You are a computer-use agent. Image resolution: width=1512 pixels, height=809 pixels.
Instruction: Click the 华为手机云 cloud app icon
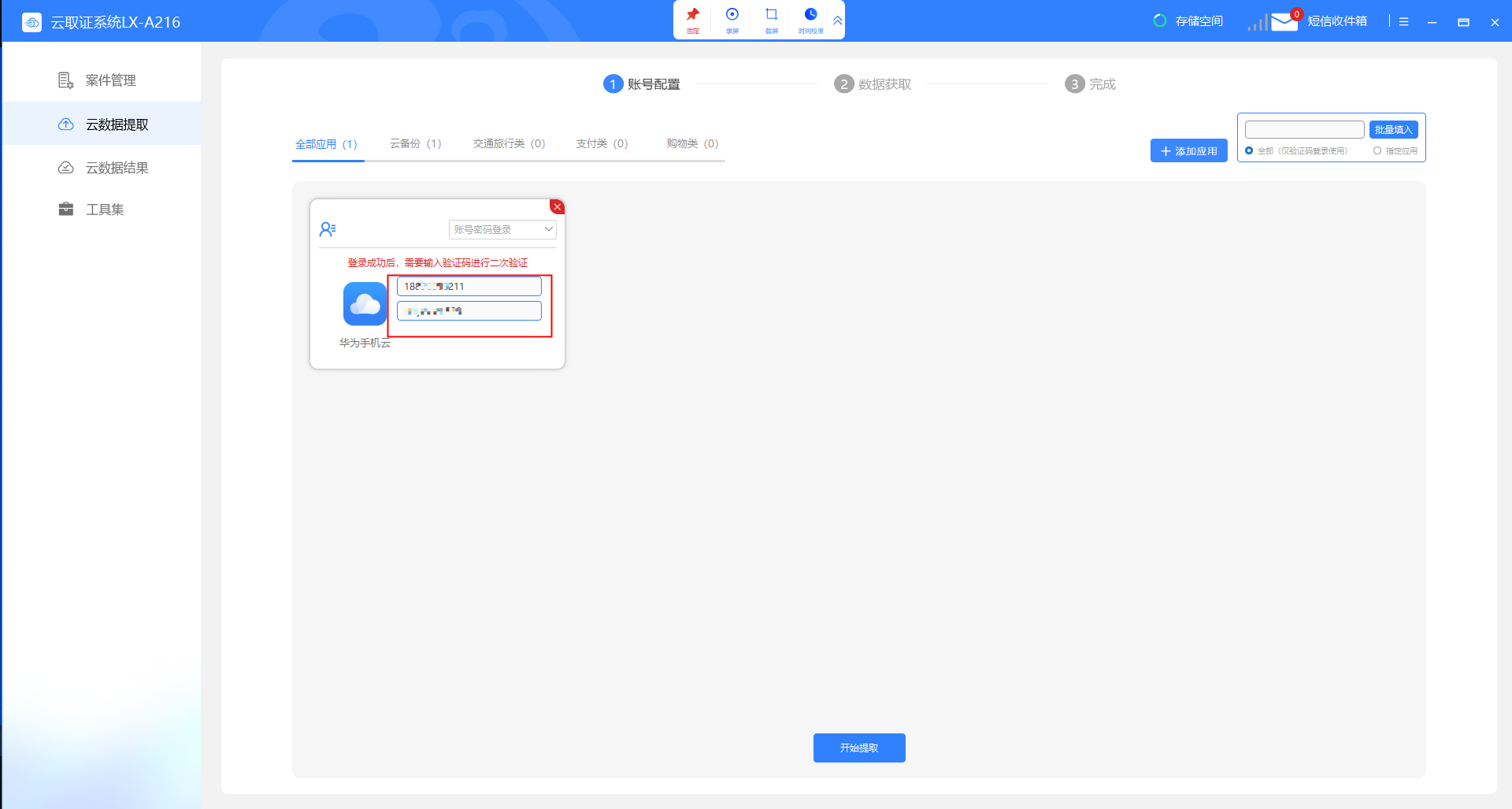click(x=365, y=304)
